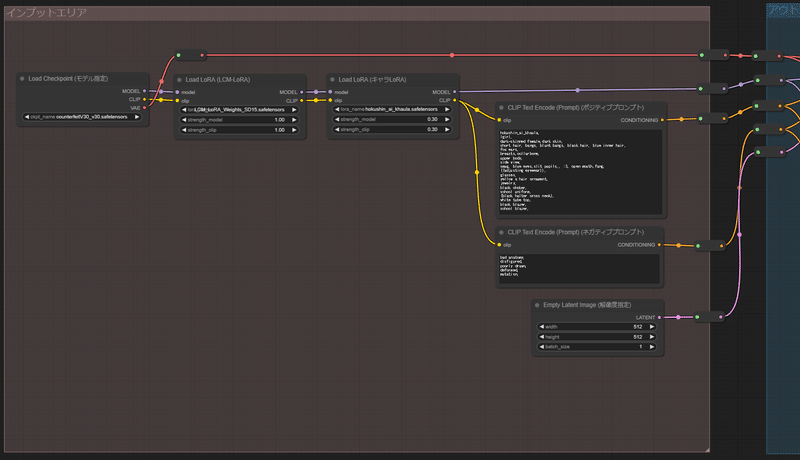Decrease LCM-LoRA strength_model with left arrow

click(x=184, y=120)
